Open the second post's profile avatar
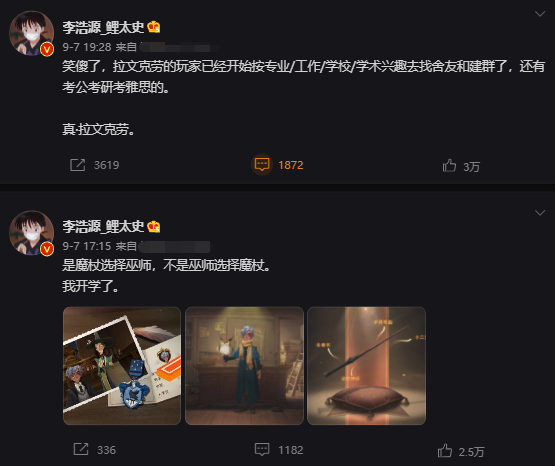This screenshot has width=555, height=466. (x=32, y=233)
